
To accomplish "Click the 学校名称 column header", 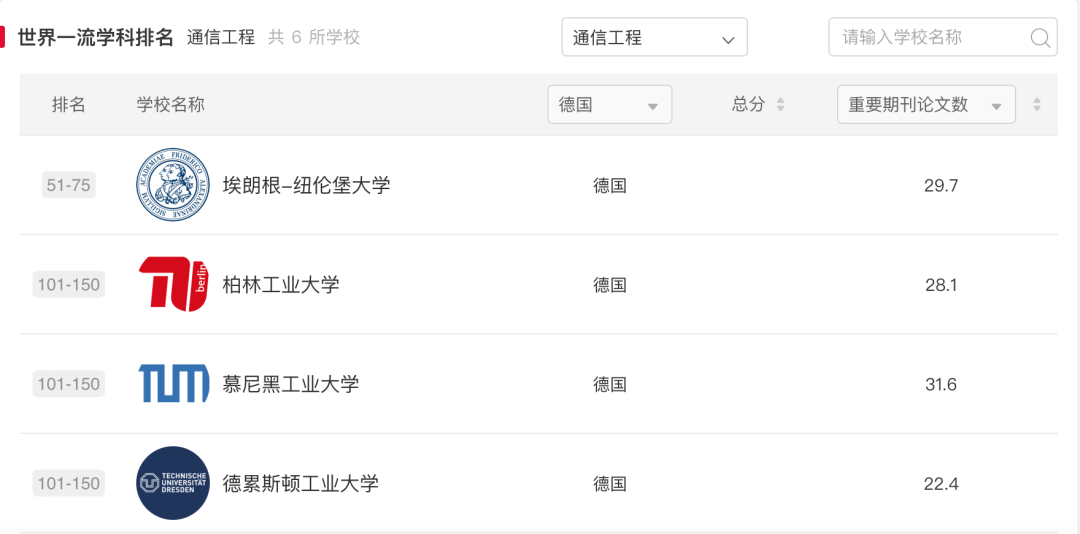I will [x=170, y=105].
